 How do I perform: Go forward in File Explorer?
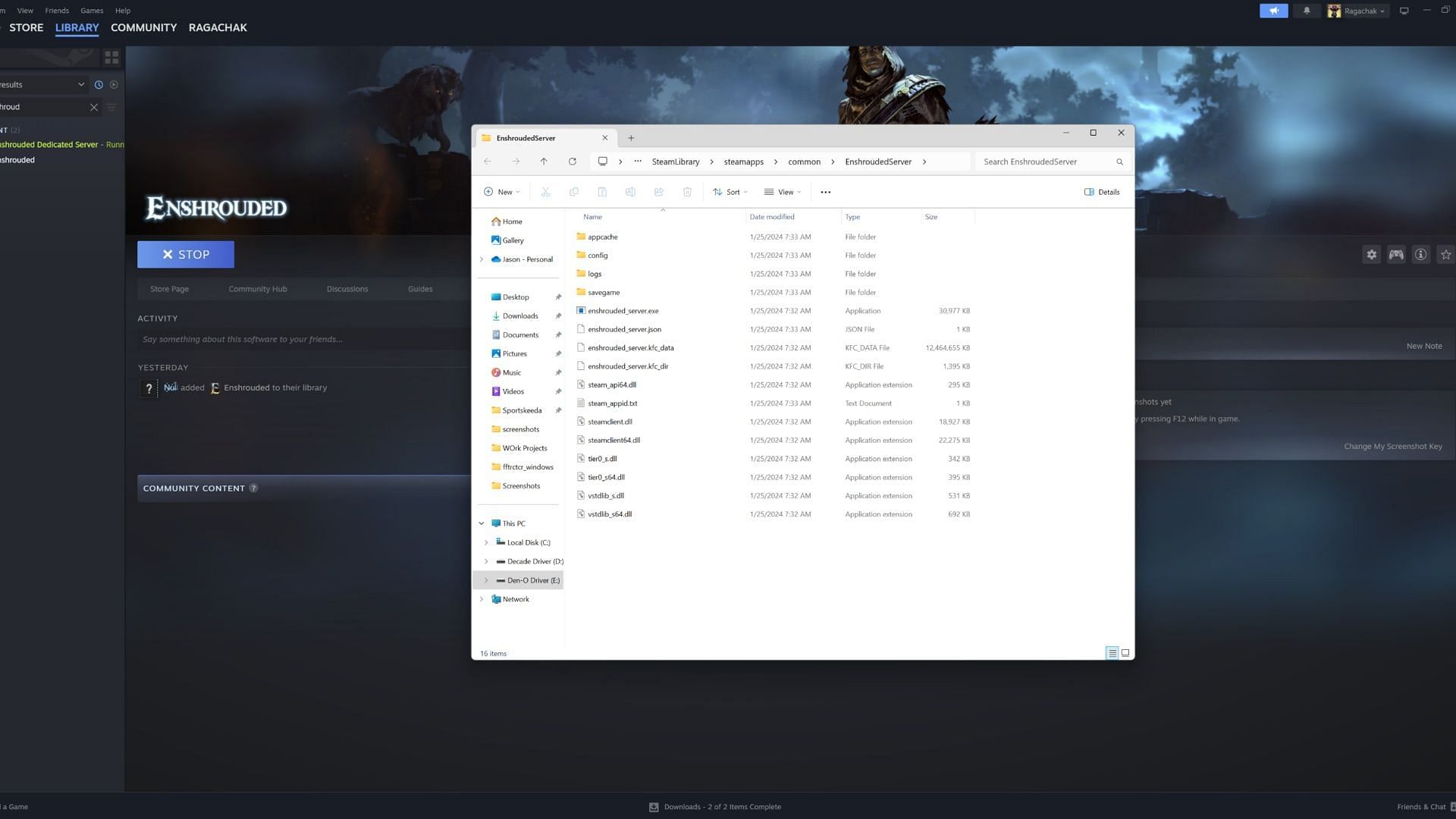pos(516,162)
